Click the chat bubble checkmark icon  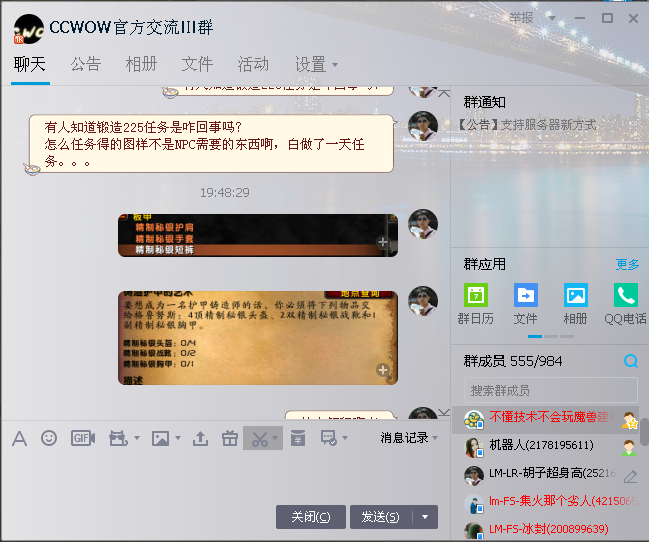[x=329, y=438]
